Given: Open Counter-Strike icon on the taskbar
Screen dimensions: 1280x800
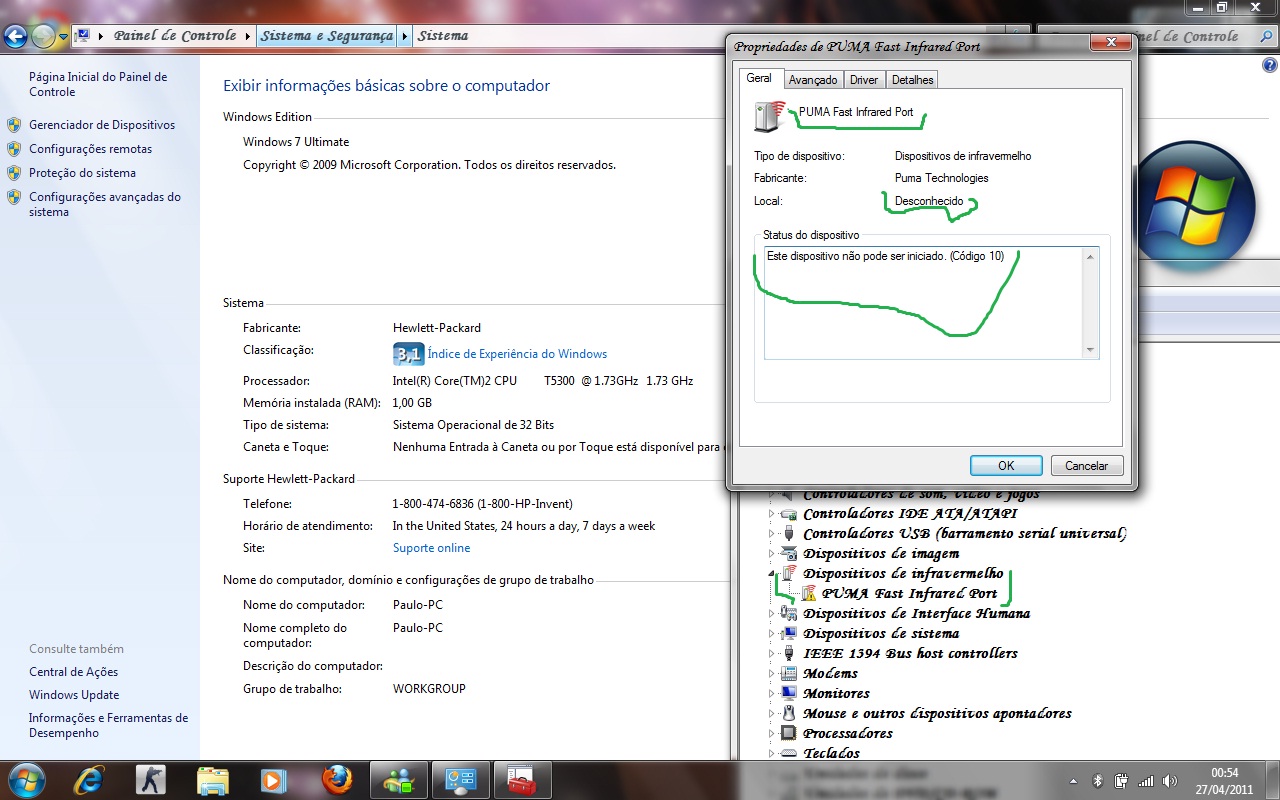Looking at the screenshot, I should tap(151, 779).
